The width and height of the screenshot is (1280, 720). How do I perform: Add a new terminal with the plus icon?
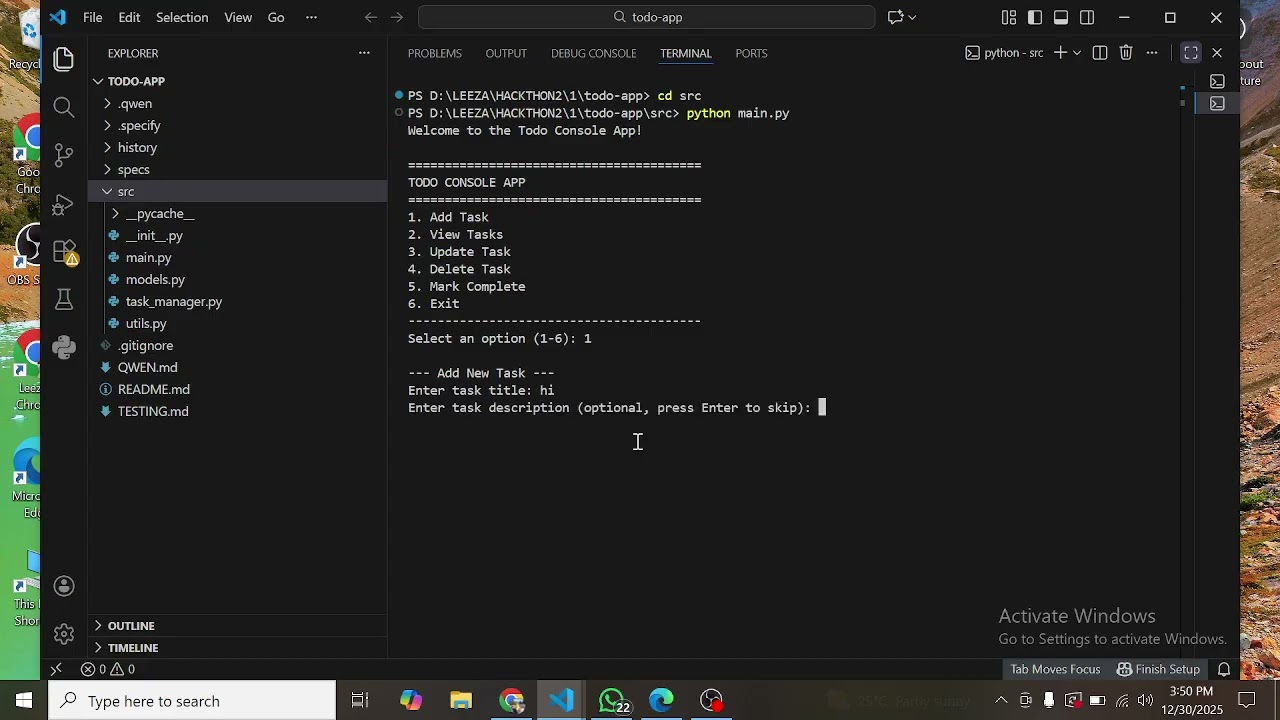tap(1060, 53)
